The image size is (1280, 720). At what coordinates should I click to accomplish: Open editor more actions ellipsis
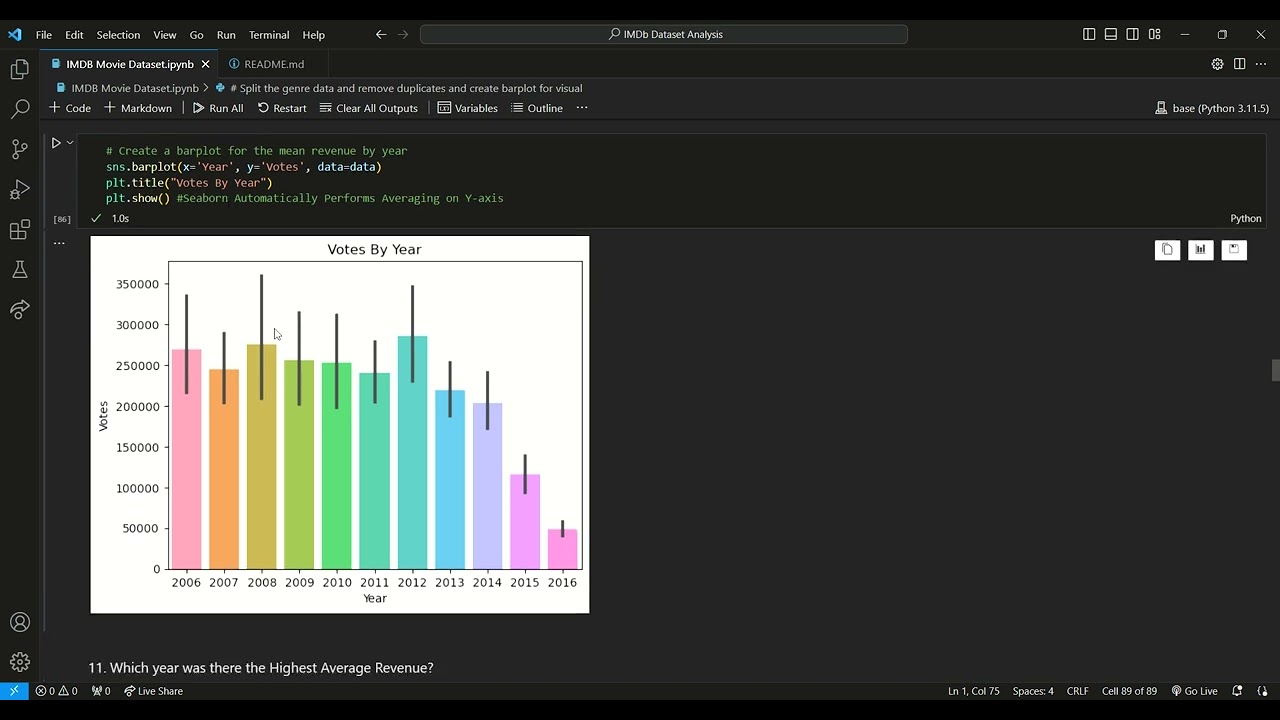1261,64
